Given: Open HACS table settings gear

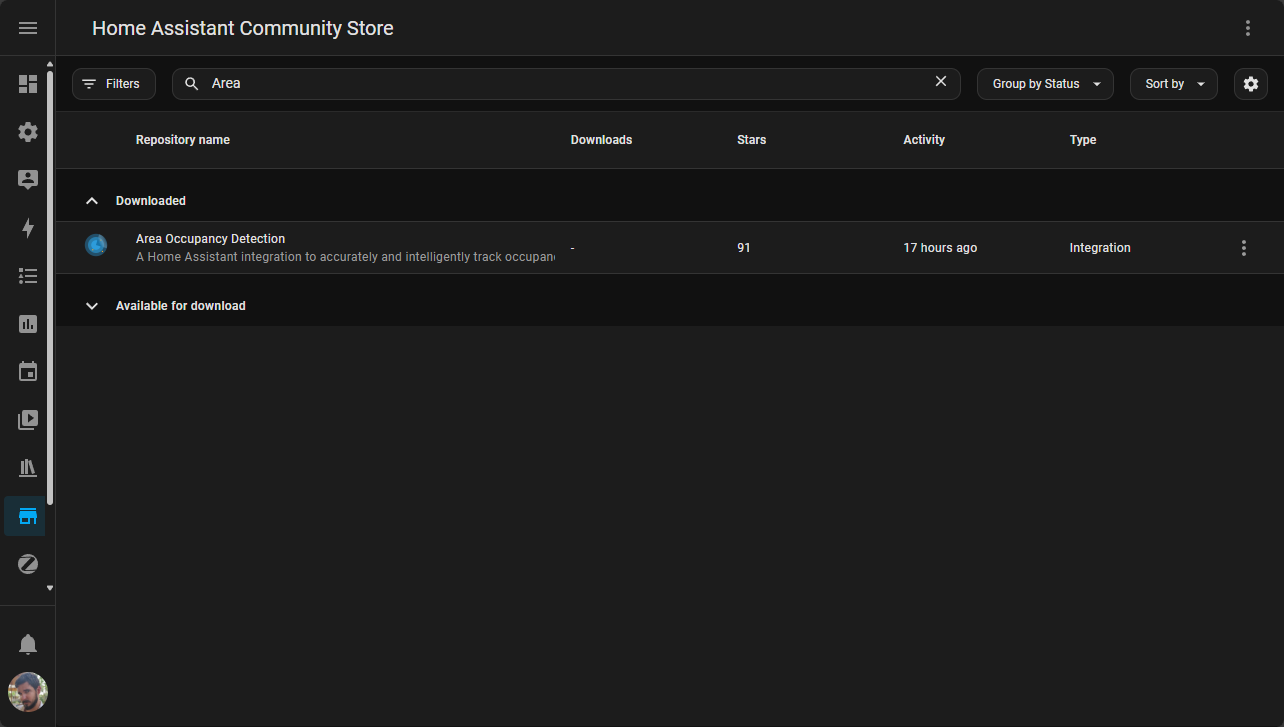Looking at the screenshot, I should (x=1250, y=84).
